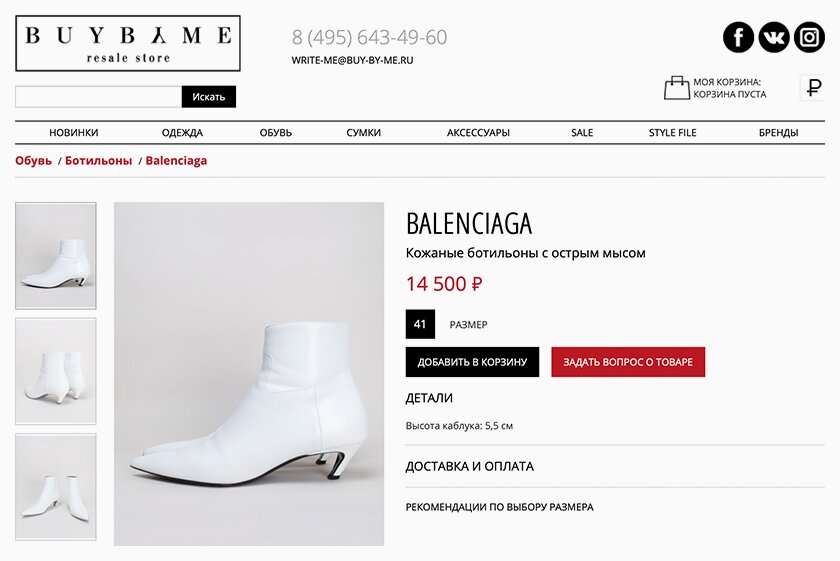Open the НОВИНКИ menu item
840x561 pixels.
(74, 133)
